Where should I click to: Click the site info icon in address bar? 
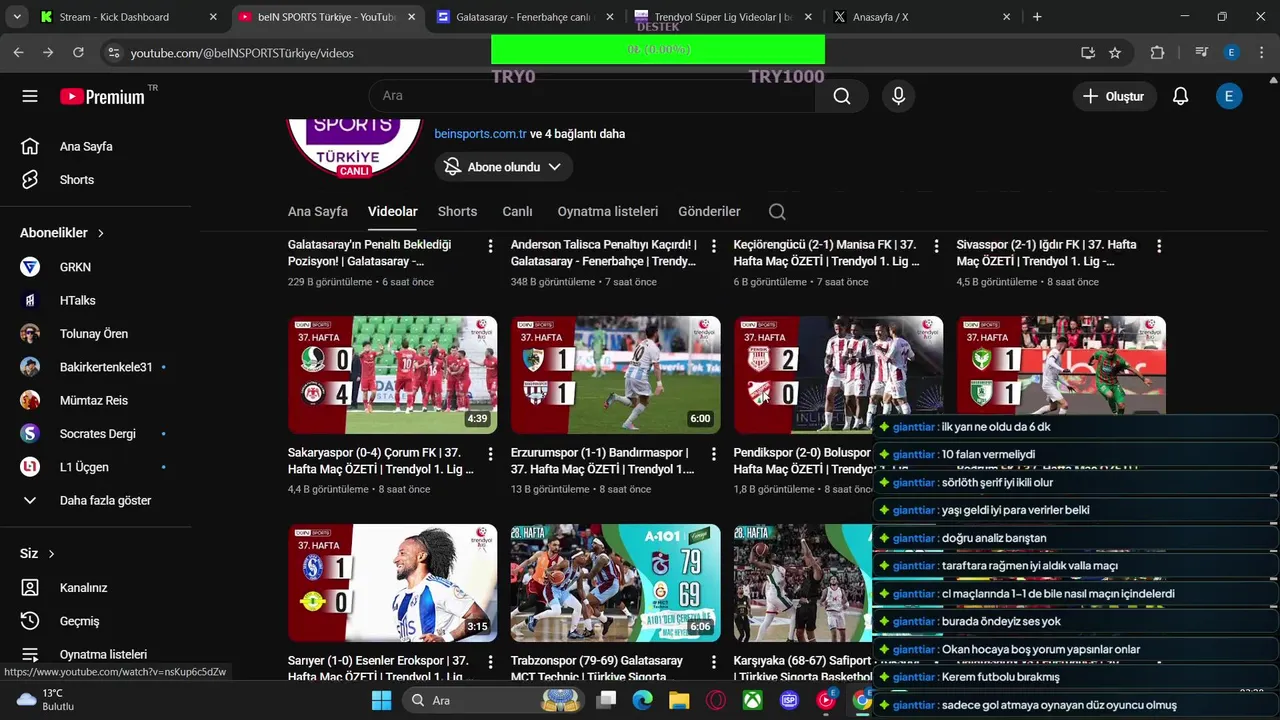coord(113,53)
